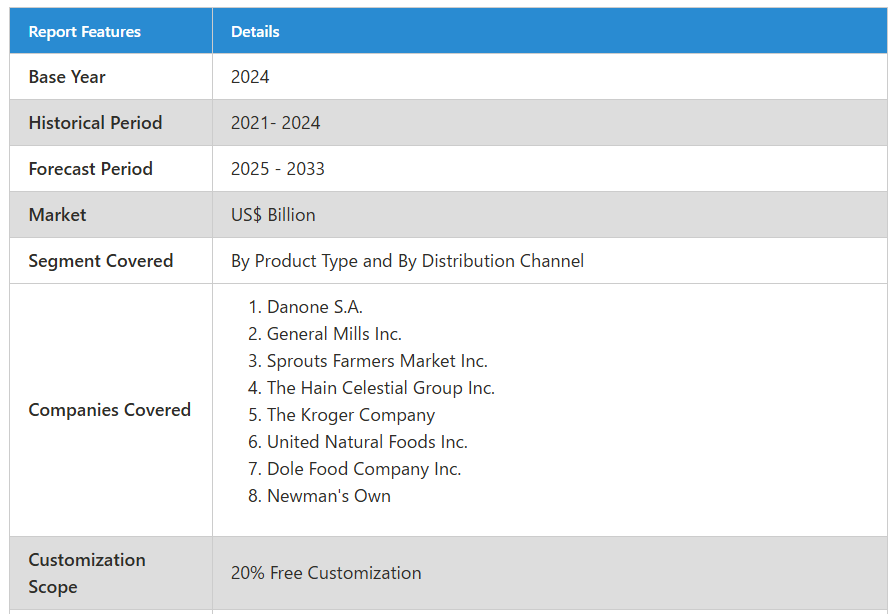Screen dimensions: 890x614
Task: Click 'Dole Food Company Inc.' list entry
Action: [x=364, y=469]
